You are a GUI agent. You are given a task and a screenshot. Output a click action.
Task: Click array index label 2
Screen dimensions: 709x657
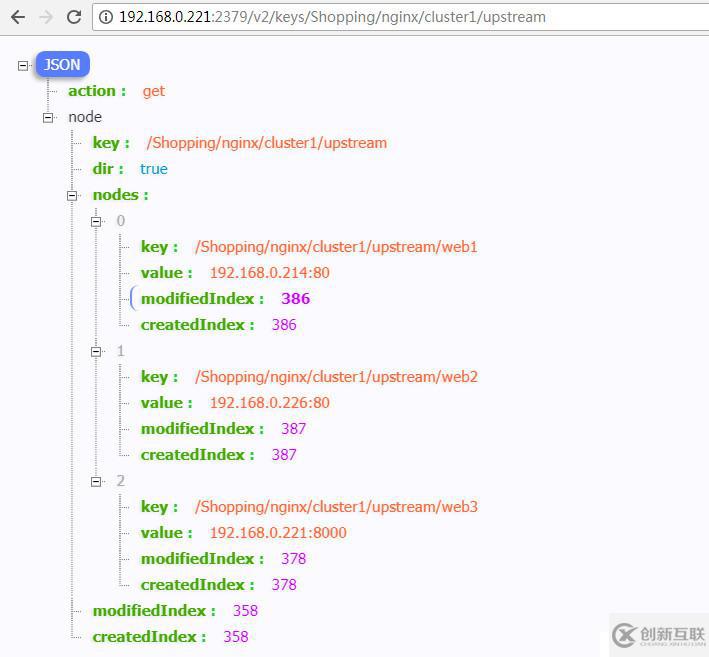(x=121, y=481)
